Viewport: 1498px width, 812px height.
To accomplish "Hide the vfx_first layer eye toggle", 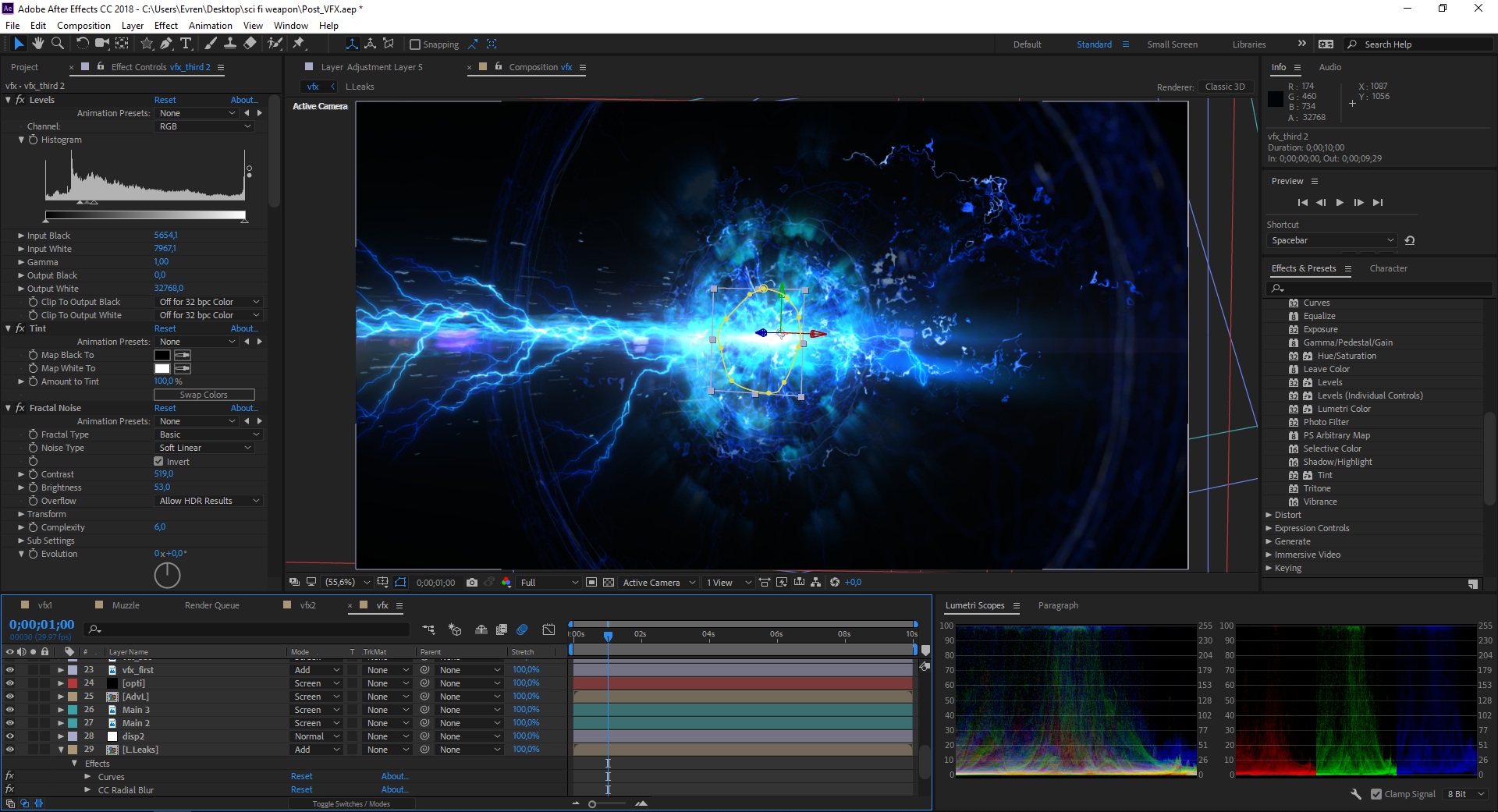I will (10, 670).
